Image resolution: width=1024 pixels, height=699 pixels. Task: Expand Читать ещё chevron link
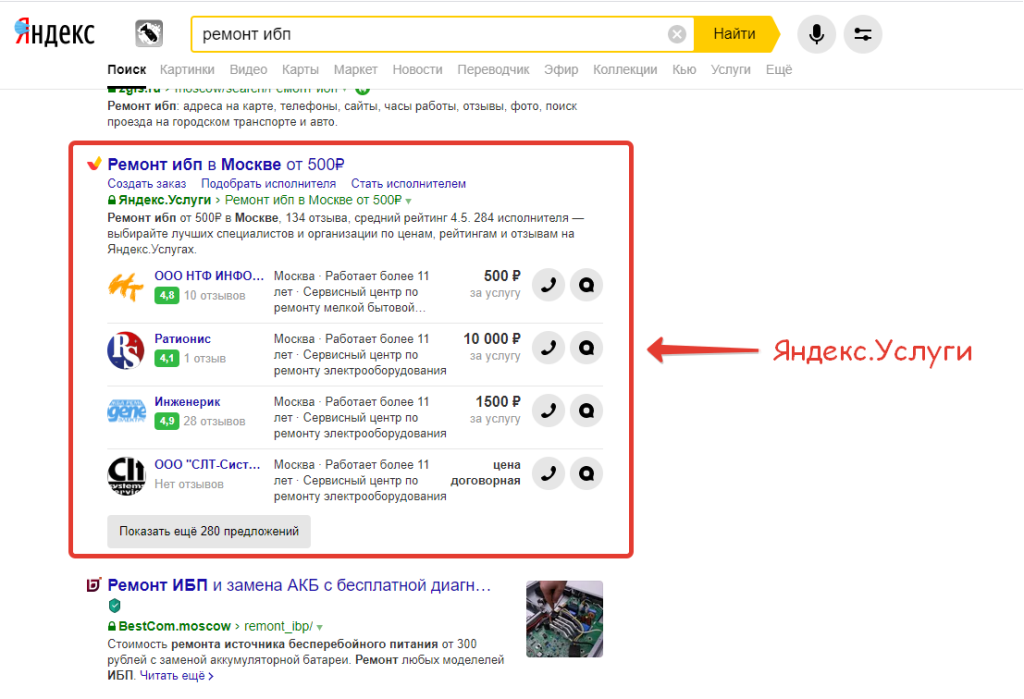click(x=177, y=675)
